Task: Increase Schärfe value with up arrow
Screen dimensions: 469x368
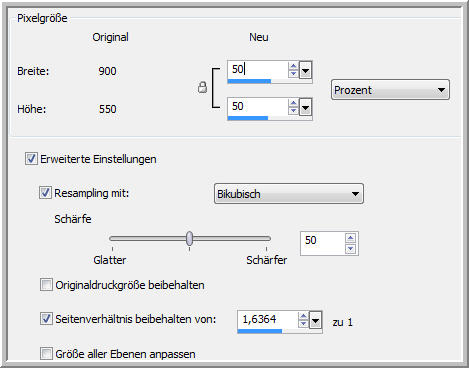Action: click(350, 238)
